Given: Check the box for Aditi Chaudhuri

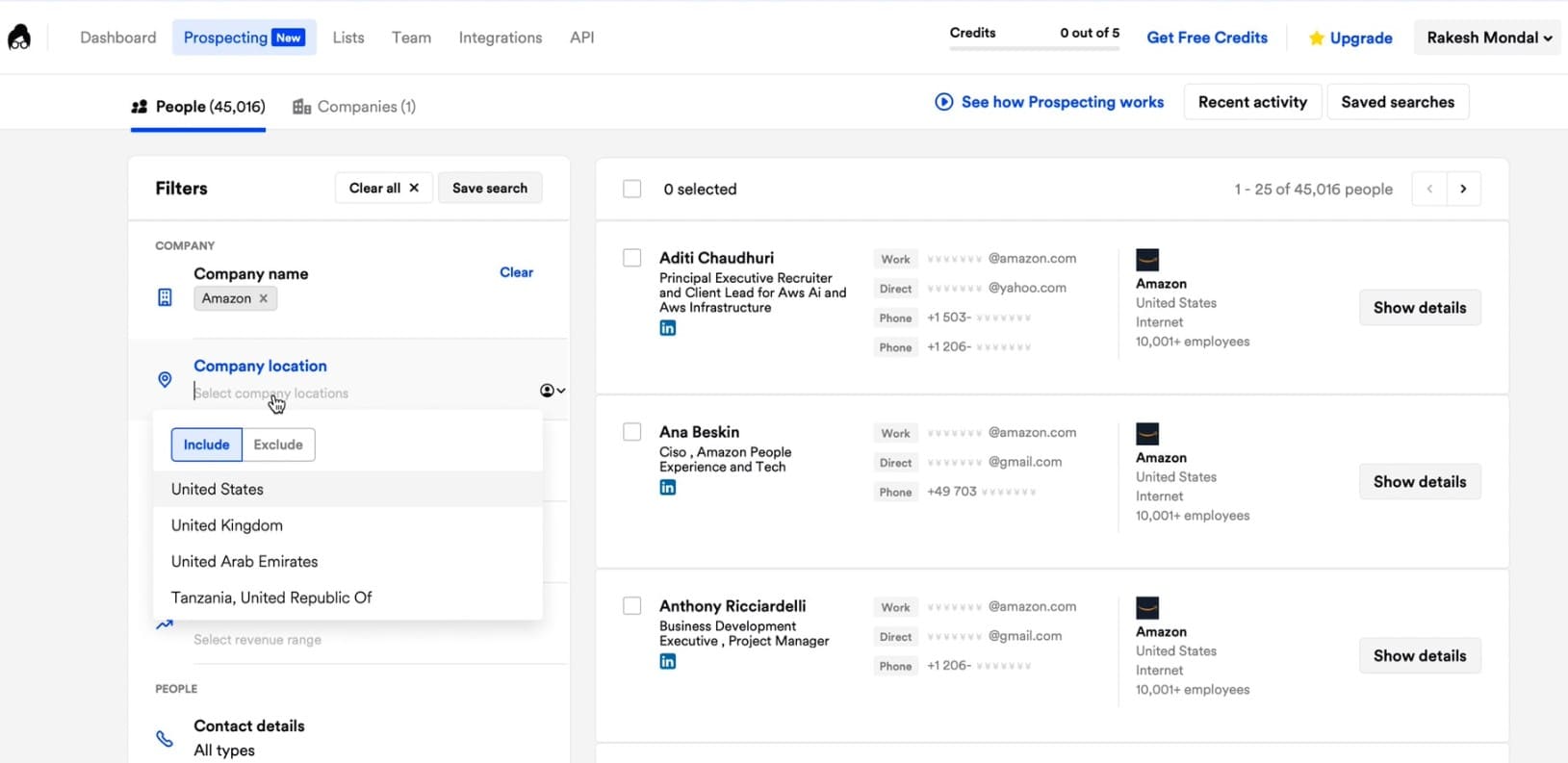Looking at the screenshot, I should 632,258.
